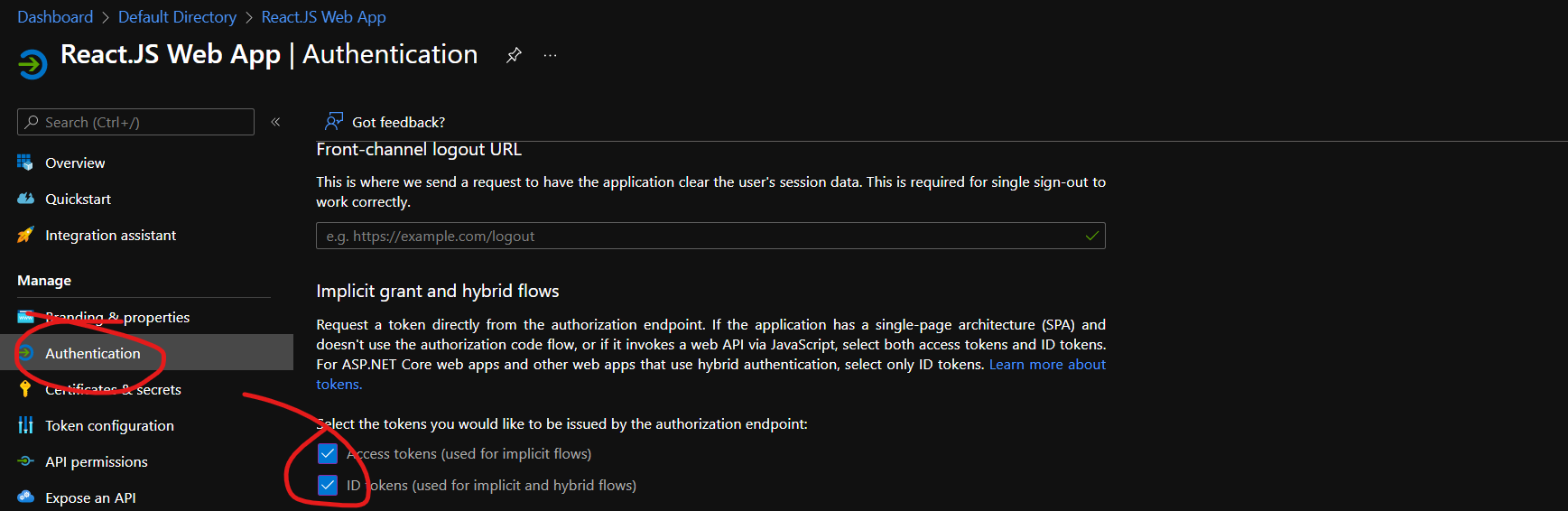Screen dimensions: 1568x511
Task: Click the Got feedback icon
Action: (334, 121)
